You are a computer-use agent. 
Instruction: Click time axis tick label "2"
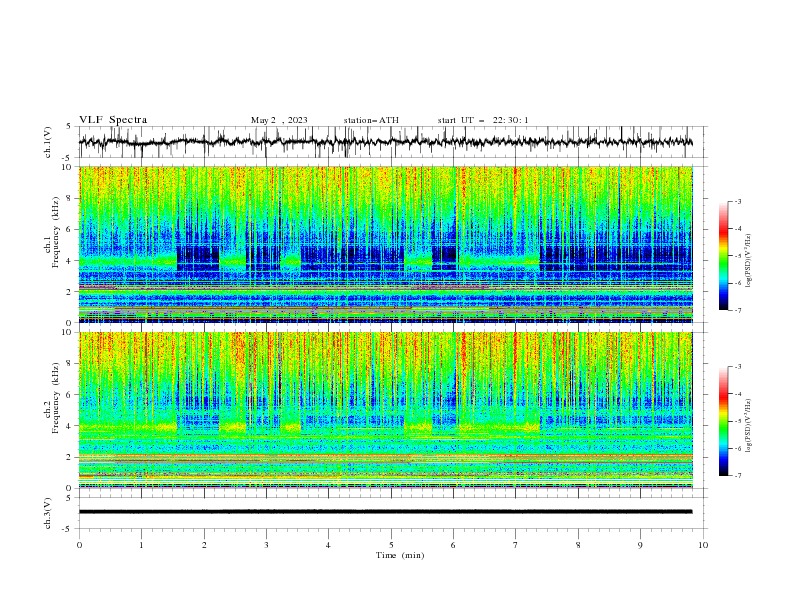click(204, 545)
